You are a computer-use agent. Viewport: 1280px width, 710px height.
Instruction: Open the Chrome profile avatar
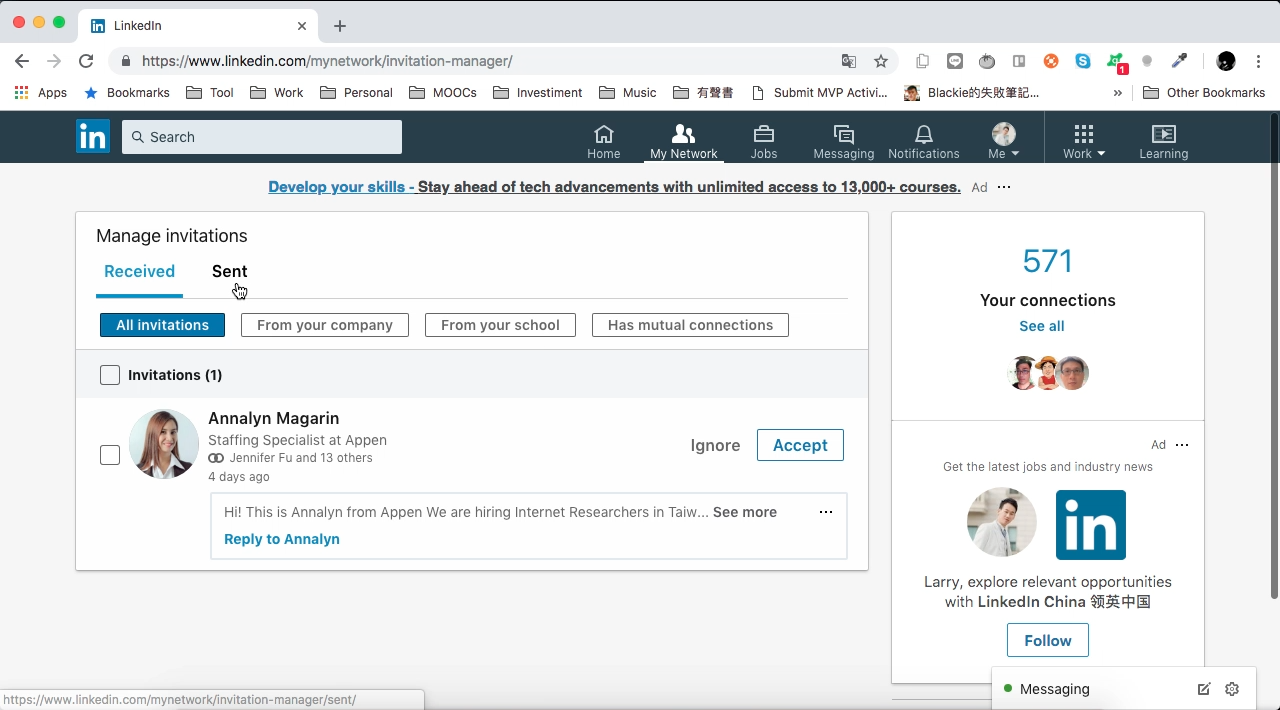pos(1226,61)
